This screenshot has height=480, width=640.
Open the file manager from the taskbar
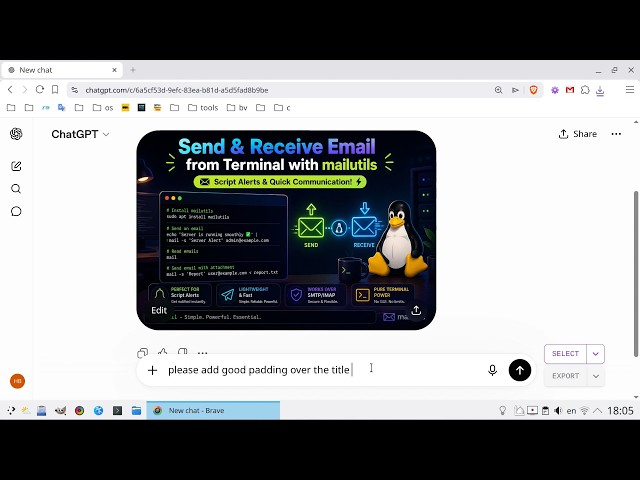[136, 410]
